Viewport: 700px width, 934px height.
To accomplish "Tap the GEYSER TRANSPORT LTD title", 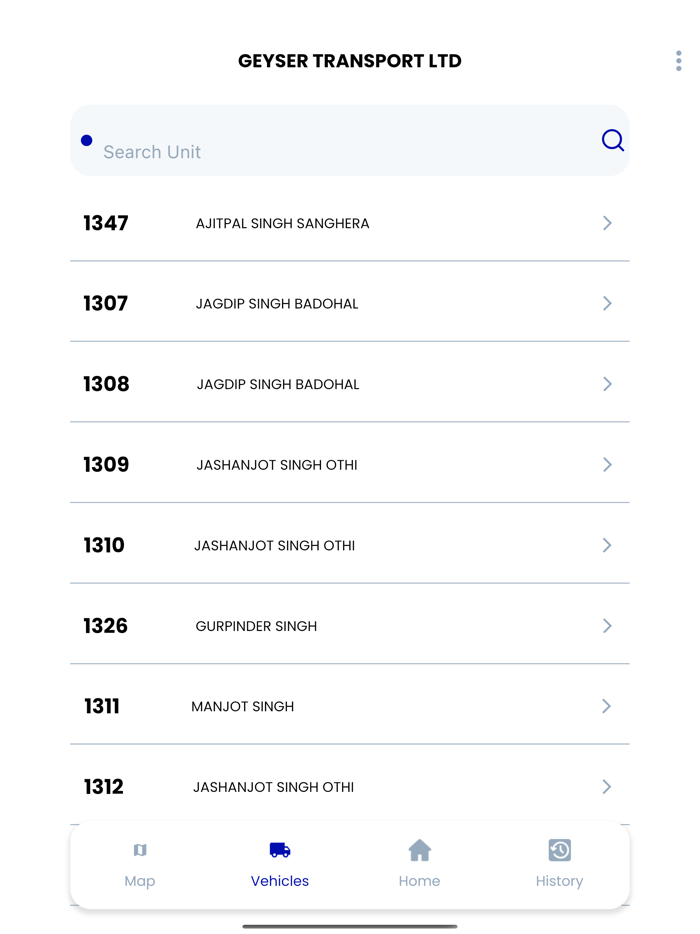I will [349, 61].
